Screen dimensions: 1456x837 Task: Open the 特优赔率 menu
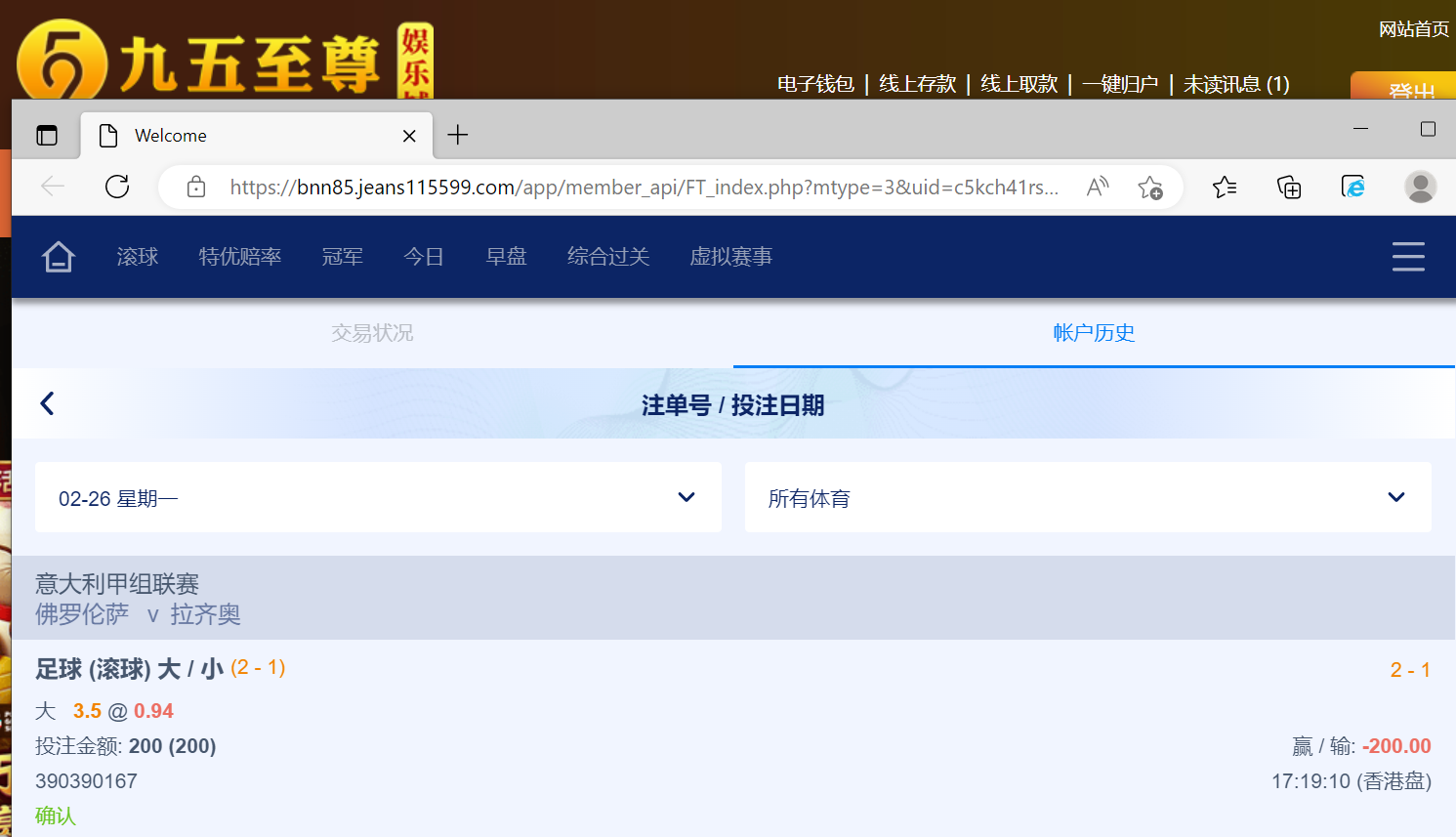click(x=240, y=257)
